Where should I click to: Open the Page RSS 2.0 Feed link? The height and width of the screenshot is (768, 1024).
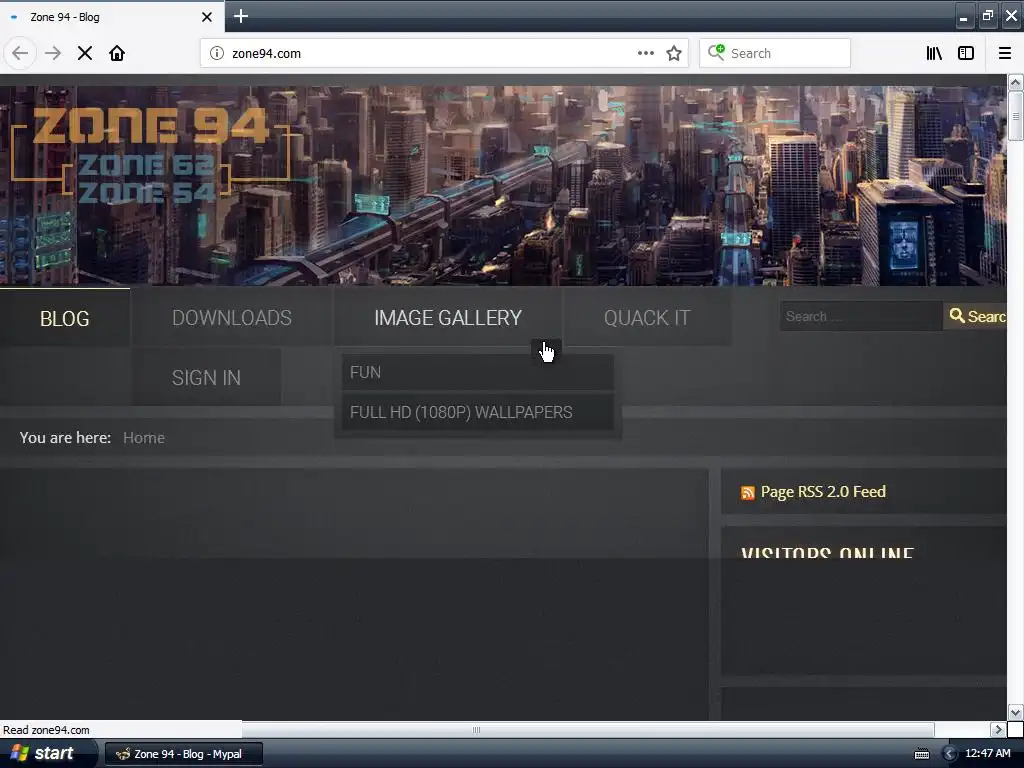click(823, 492)
